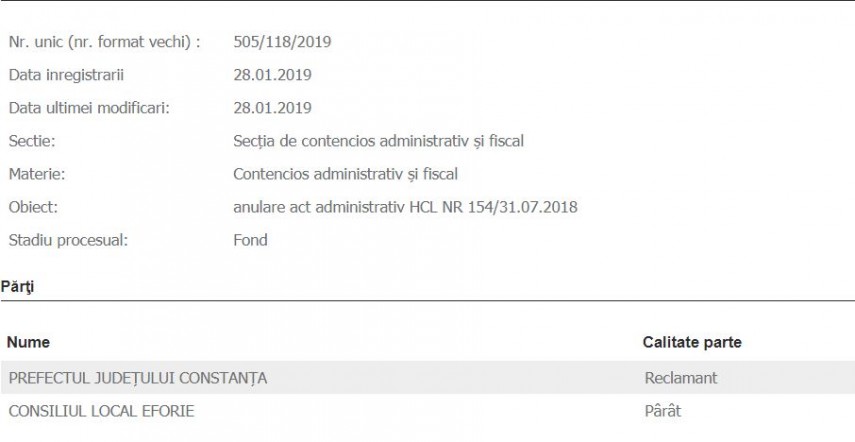
Task: Select the Fond procedural stage value
Action: 250,240
